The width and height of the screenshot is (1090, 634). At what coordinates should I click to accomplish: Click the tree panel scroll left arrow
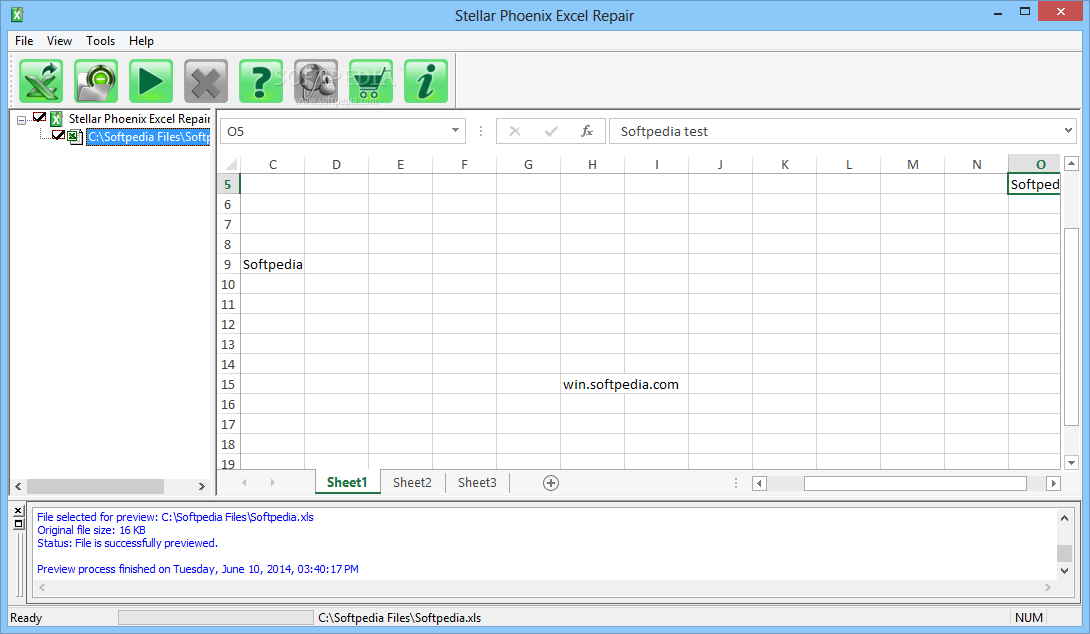(x=18, y=487)
